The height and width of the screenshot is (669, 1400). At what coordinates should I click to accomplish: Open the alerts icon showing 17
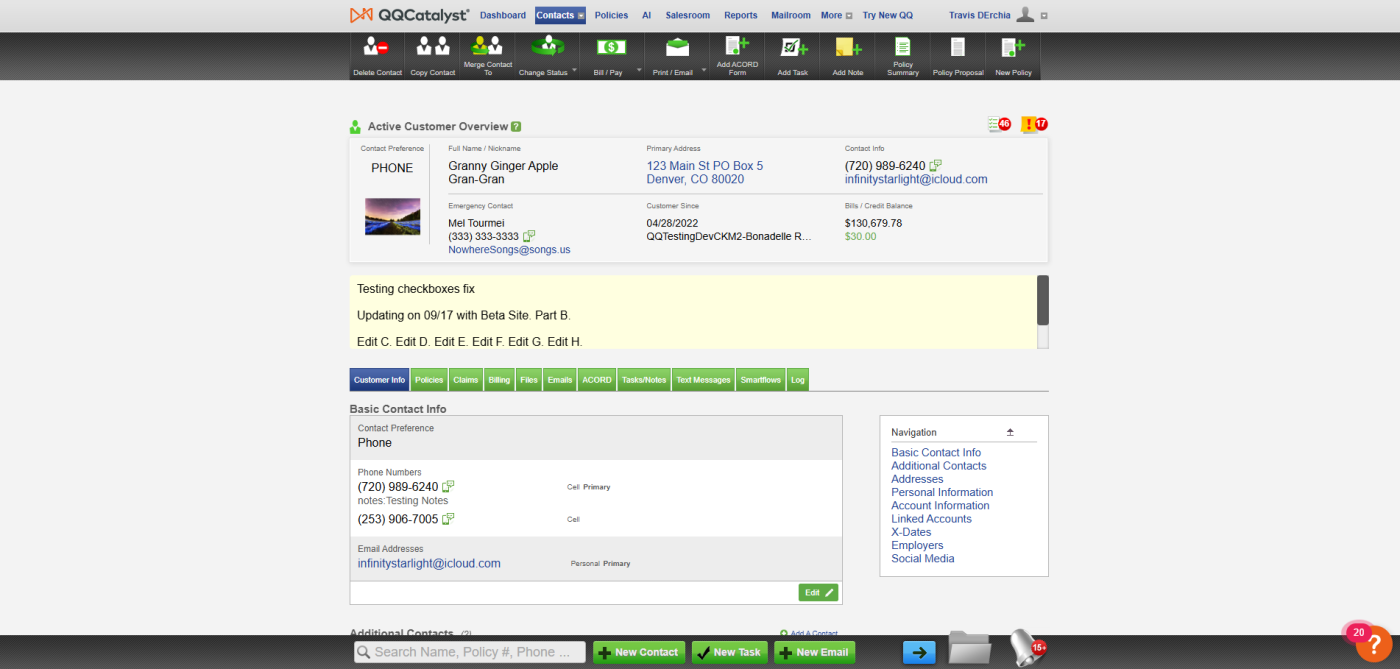tap(1034, 125)
